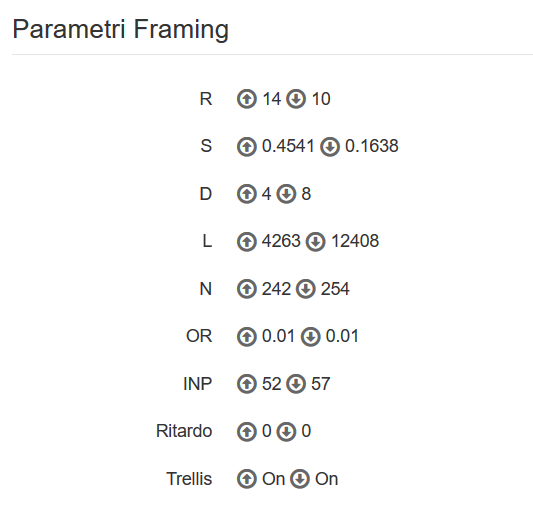Screen dimensions: 533x508
Task: Click the Trellis label
Action: click(189, 478)
